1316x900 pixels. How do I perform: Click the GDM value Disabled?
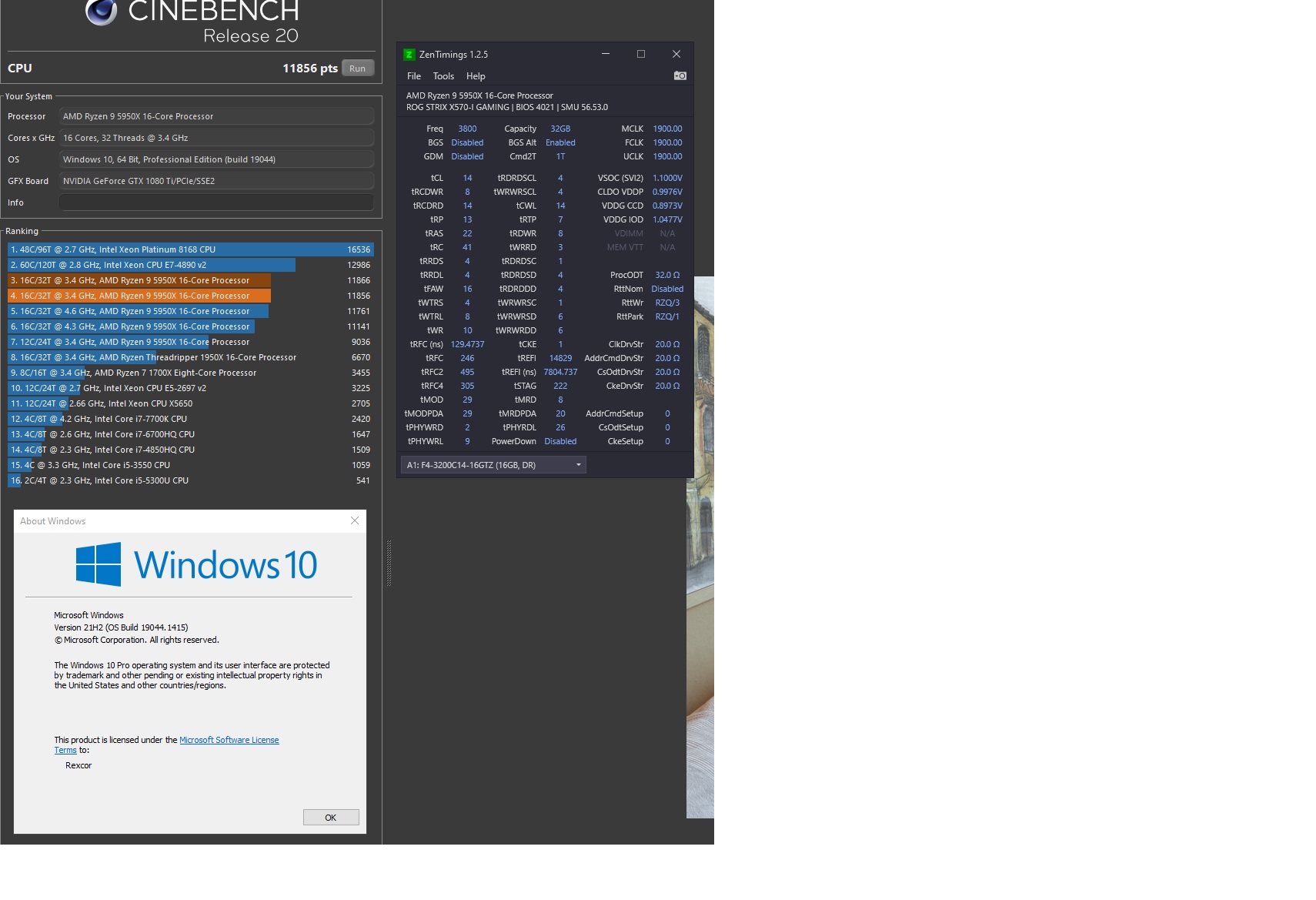467,156
